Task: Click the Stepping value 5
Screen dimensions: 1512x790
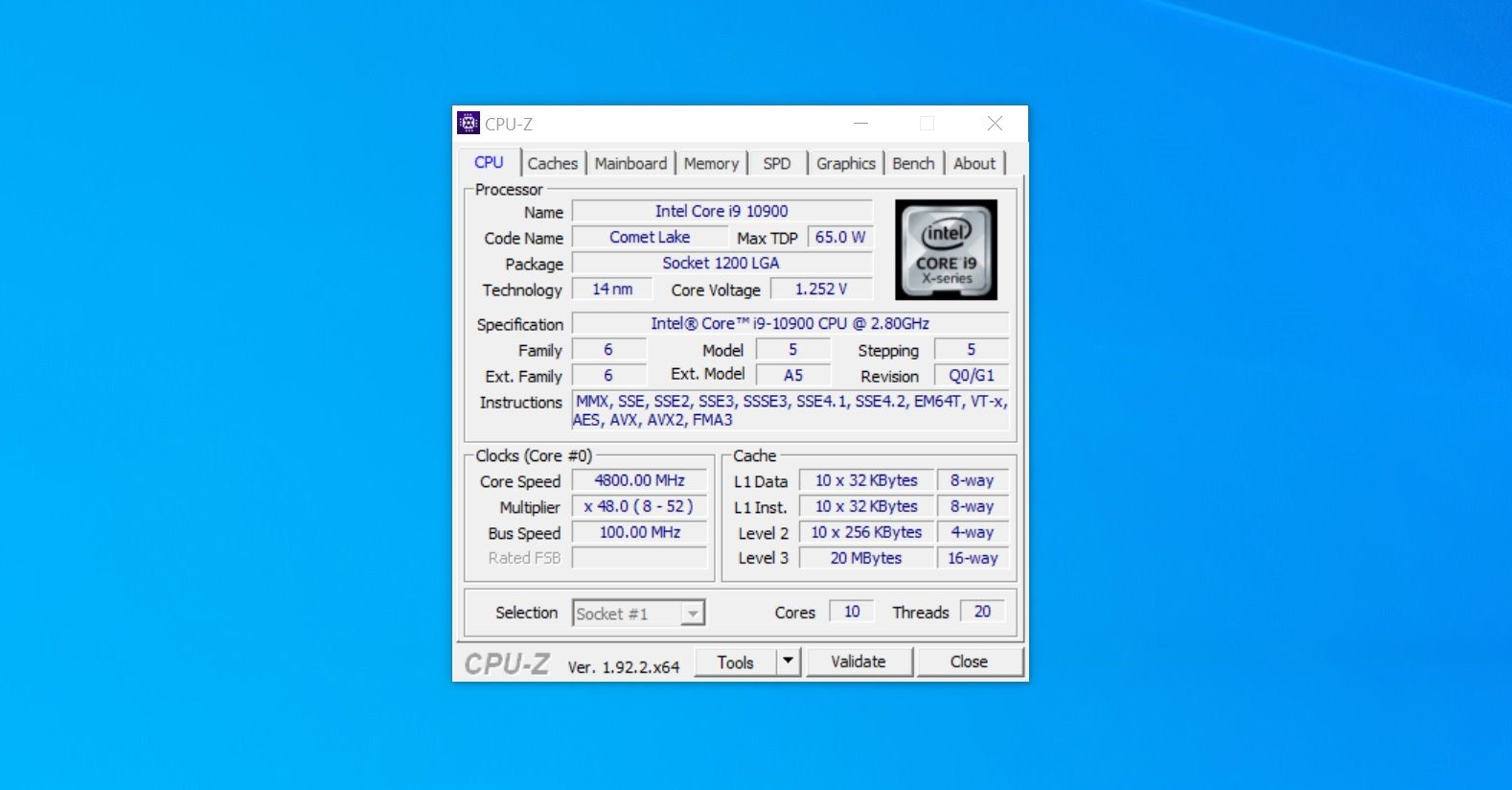Action: click(x=972, y=349)
